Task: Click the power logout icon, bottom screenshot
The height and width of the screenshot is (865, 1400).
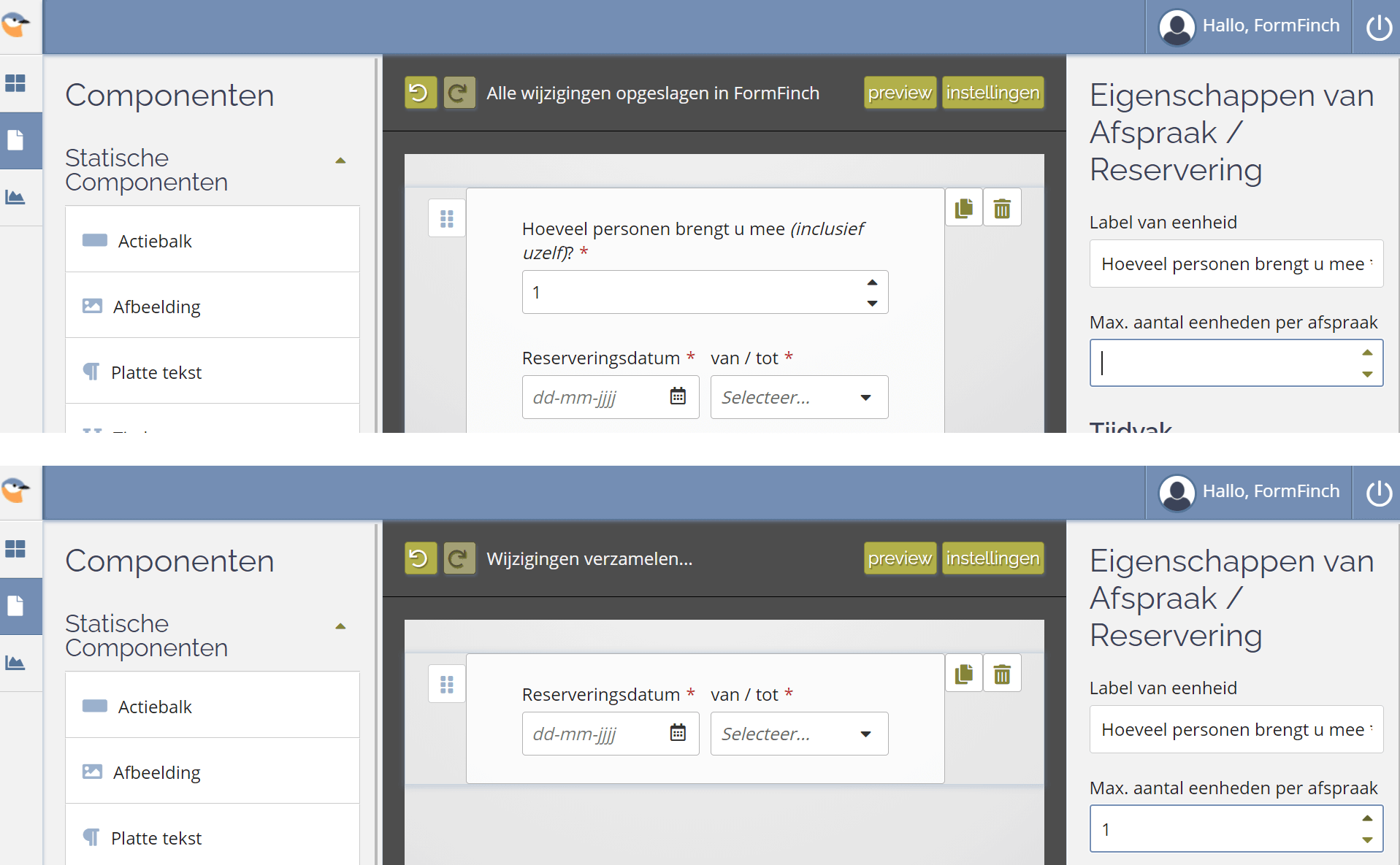Action: tap(1379, 493)
